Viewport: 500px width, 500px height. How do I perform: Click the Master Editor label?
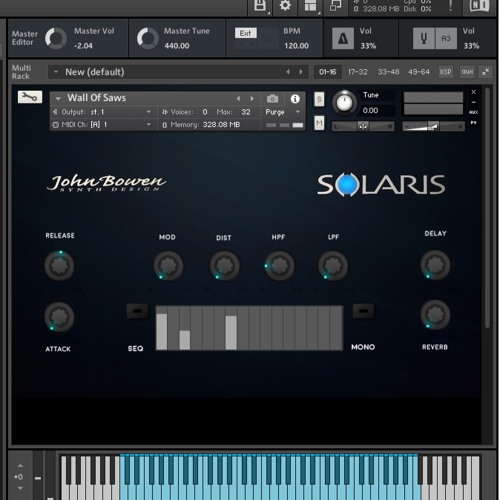tap(24, 38)
